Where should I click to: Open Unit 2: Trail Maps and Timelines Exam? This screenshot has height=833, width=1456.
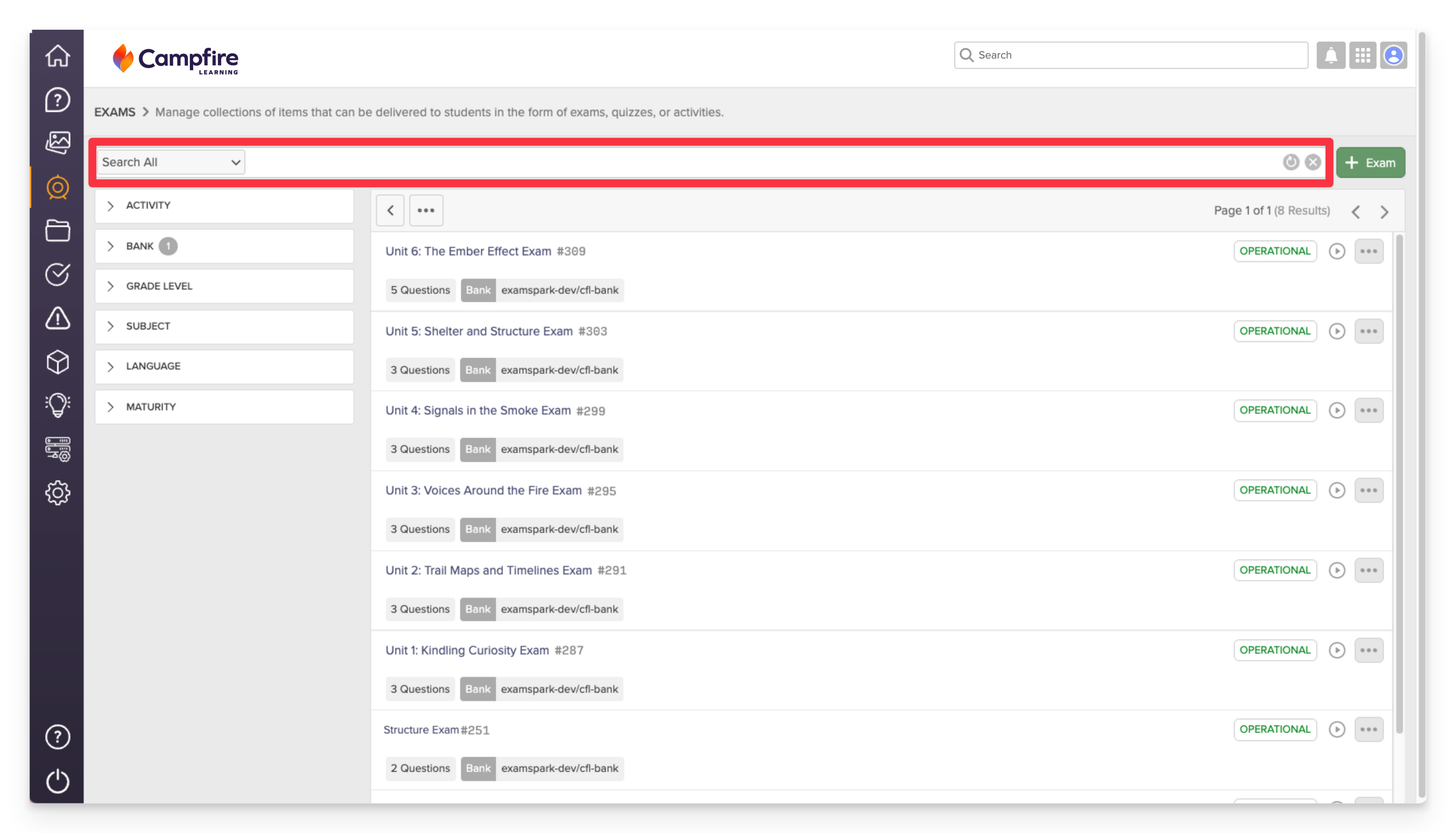click(x=488, y=570)
